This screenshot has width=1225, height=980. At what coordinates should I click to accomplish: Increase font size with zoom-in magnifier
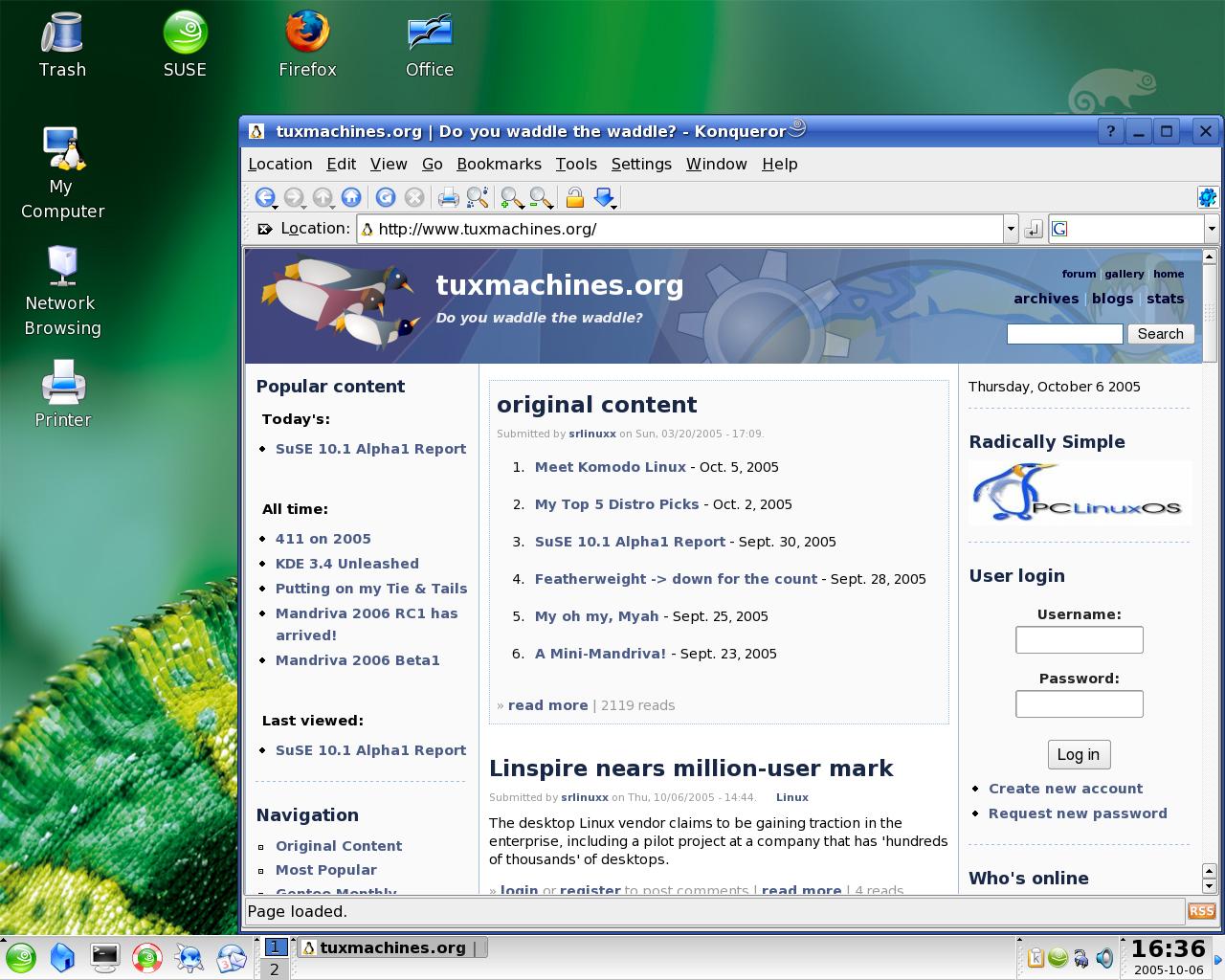pyautogui.click(x=512, y=197)
